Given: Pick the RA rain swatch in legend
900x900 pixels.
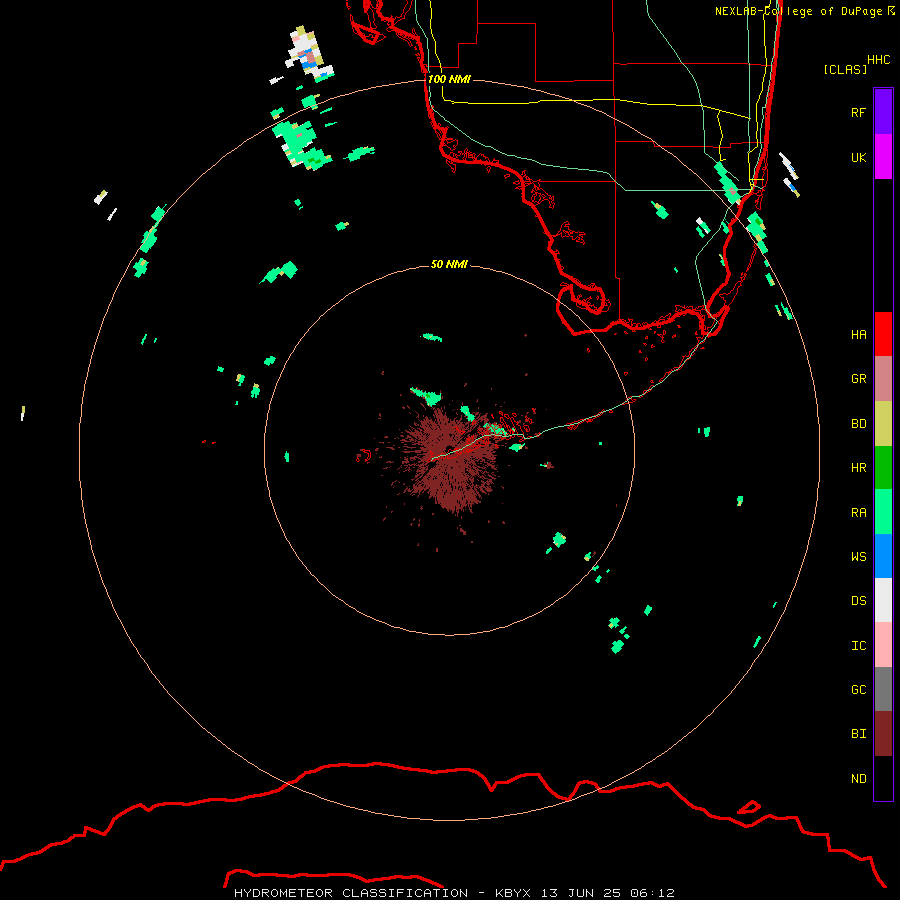Looking at the screenshot, I should (883, 512).
